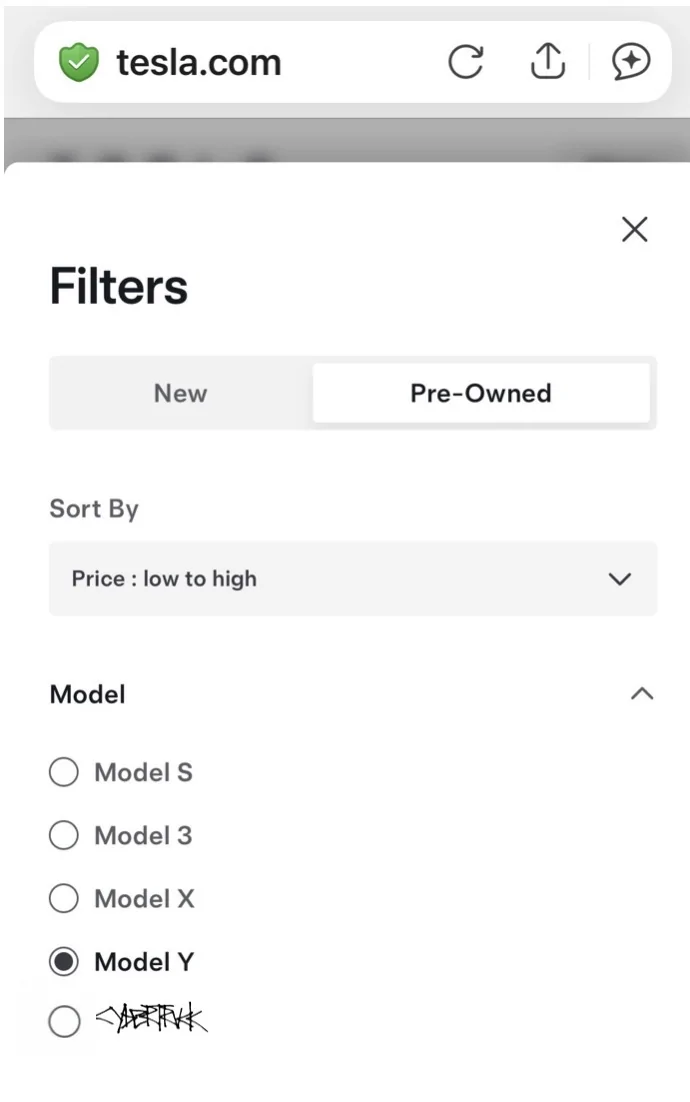Open Sort By dropdown arrow
The width and height of the screenshot is (690, 1102).
(620, 579)
